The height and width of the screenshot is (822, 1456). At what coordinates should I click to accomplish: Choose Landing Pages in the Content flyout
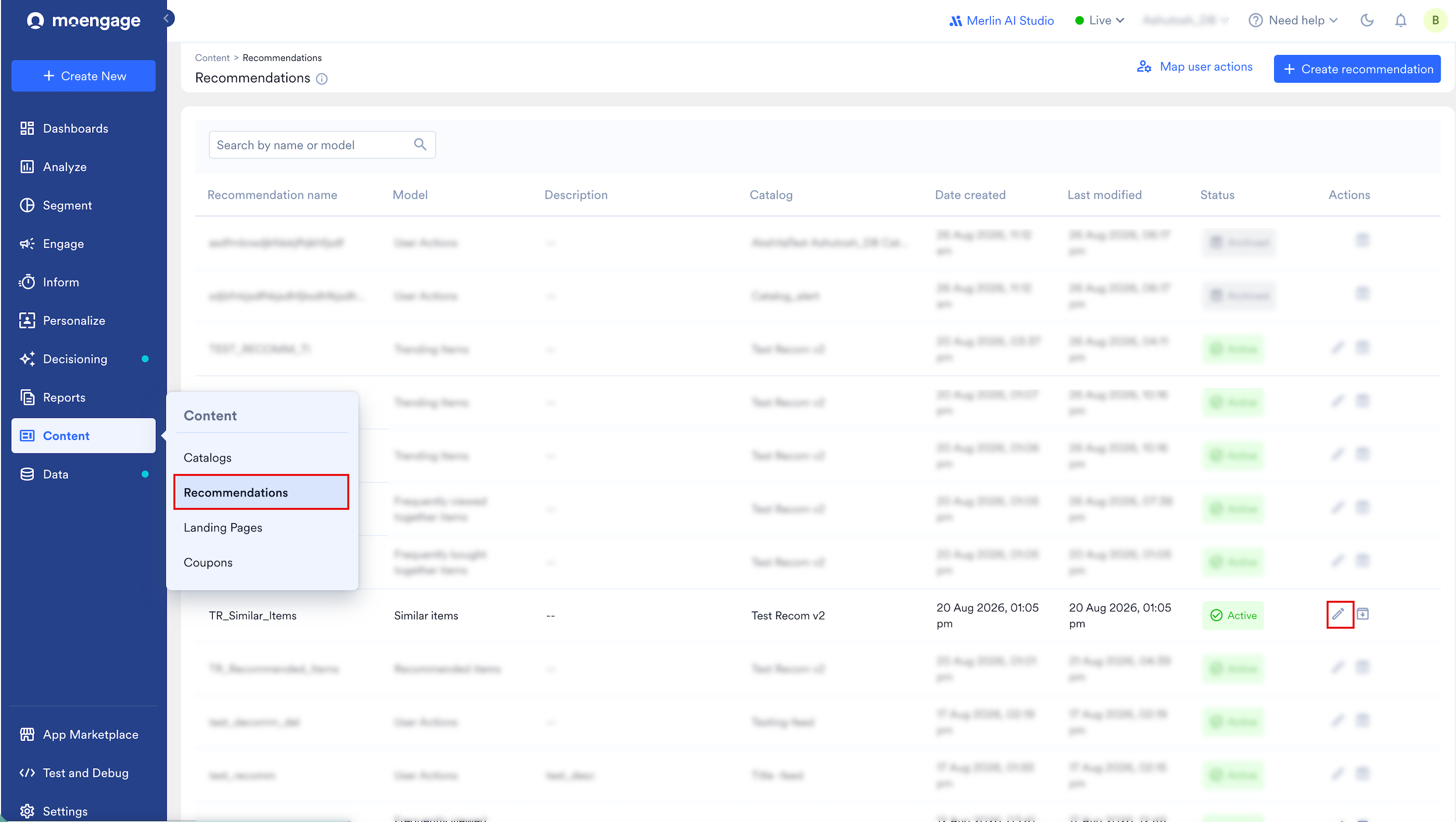coord(261,528)
